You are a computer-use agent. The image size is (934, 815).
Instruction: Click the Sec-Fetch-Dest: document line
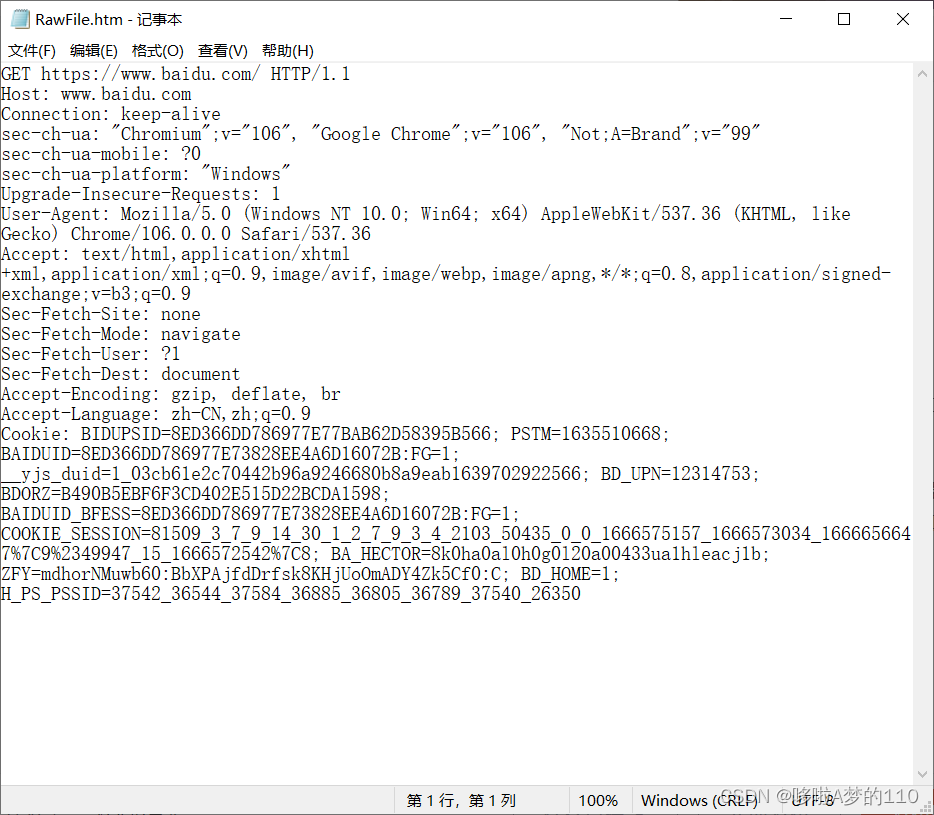tap(120, 374)
